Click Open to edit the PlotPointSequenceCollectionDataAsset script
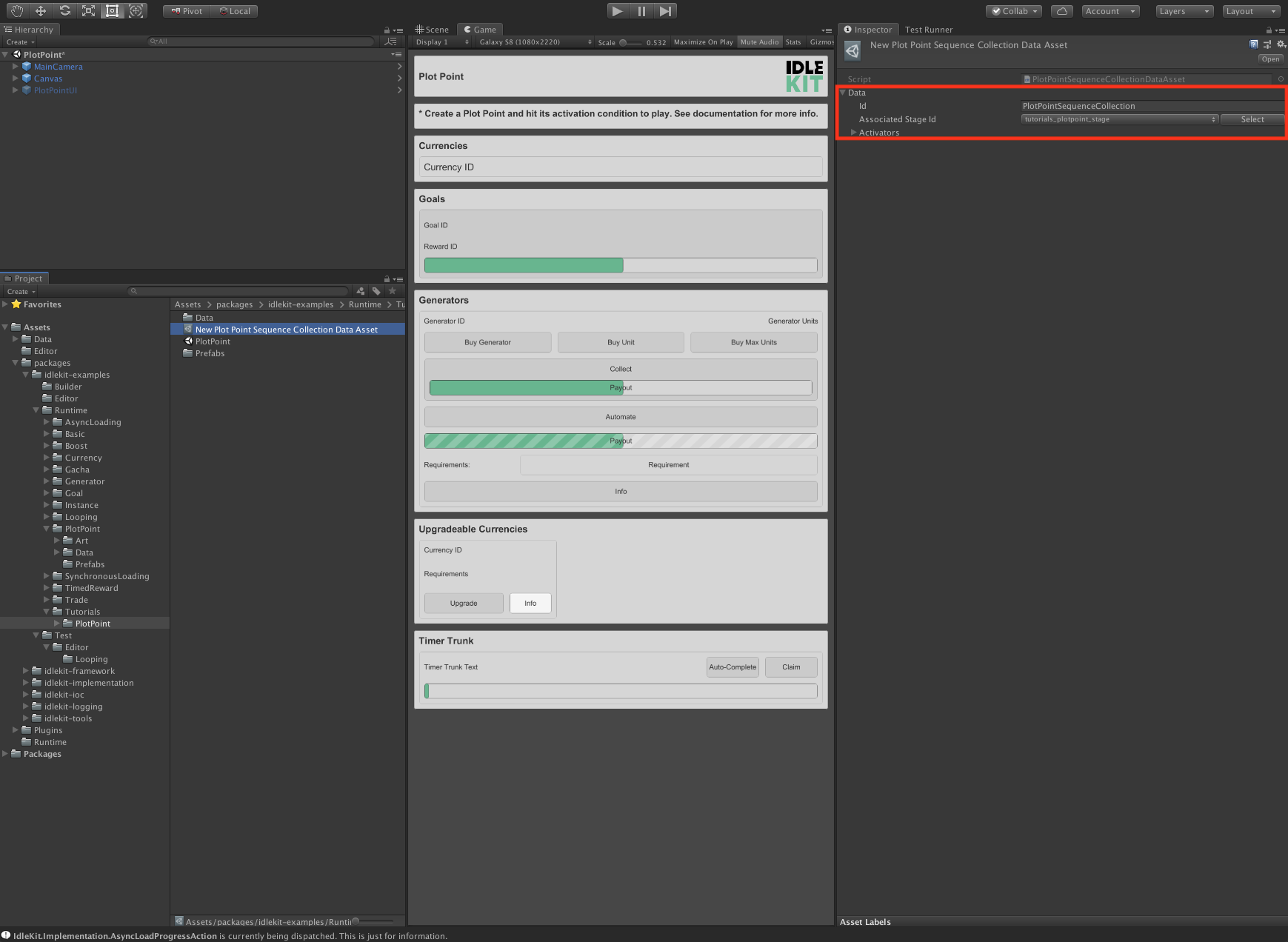Screen dimensions: 1288x942 tap(1270, 59)
